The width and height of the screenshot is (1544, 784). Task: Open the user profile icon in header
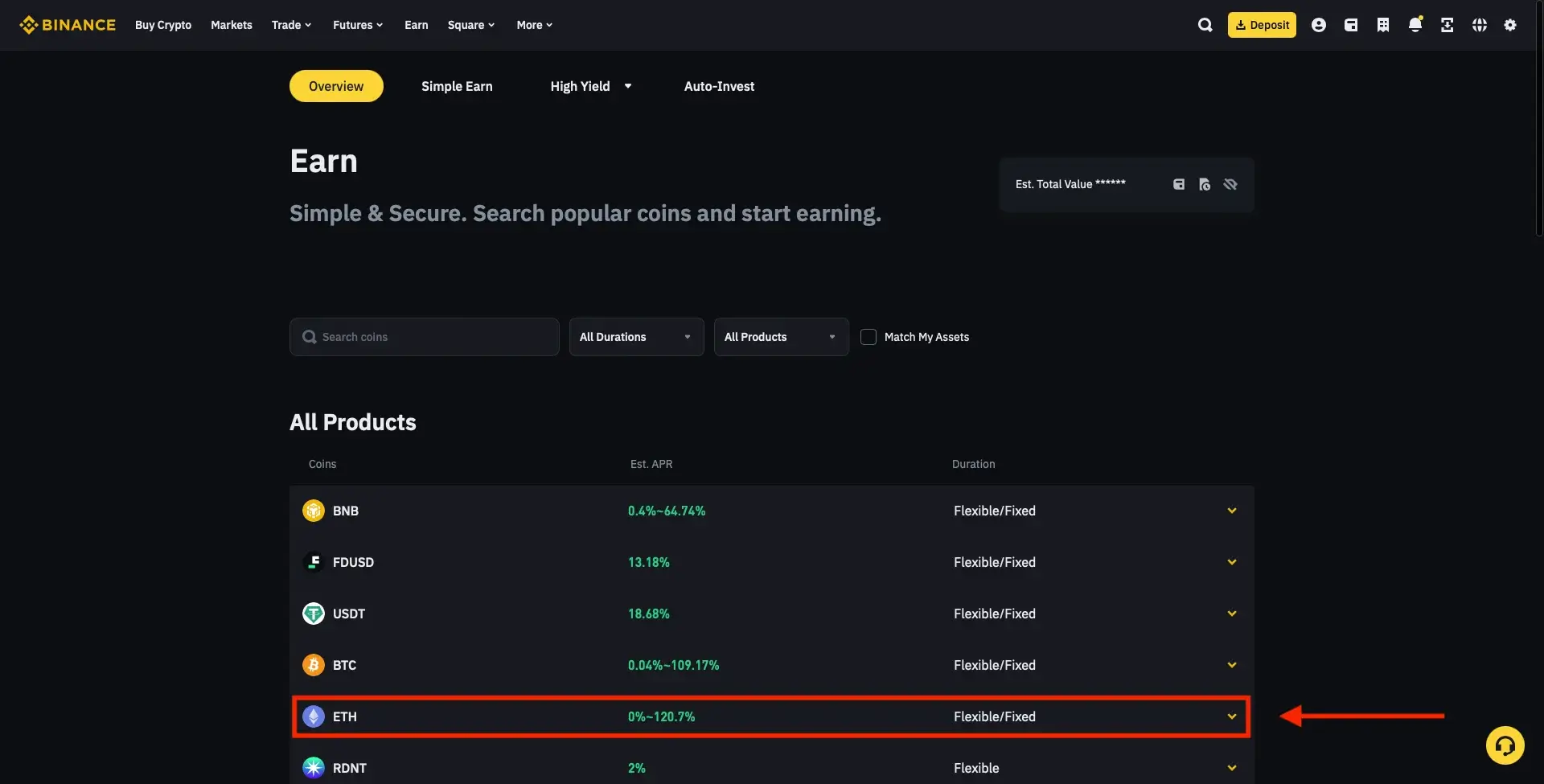point(1318,25)
